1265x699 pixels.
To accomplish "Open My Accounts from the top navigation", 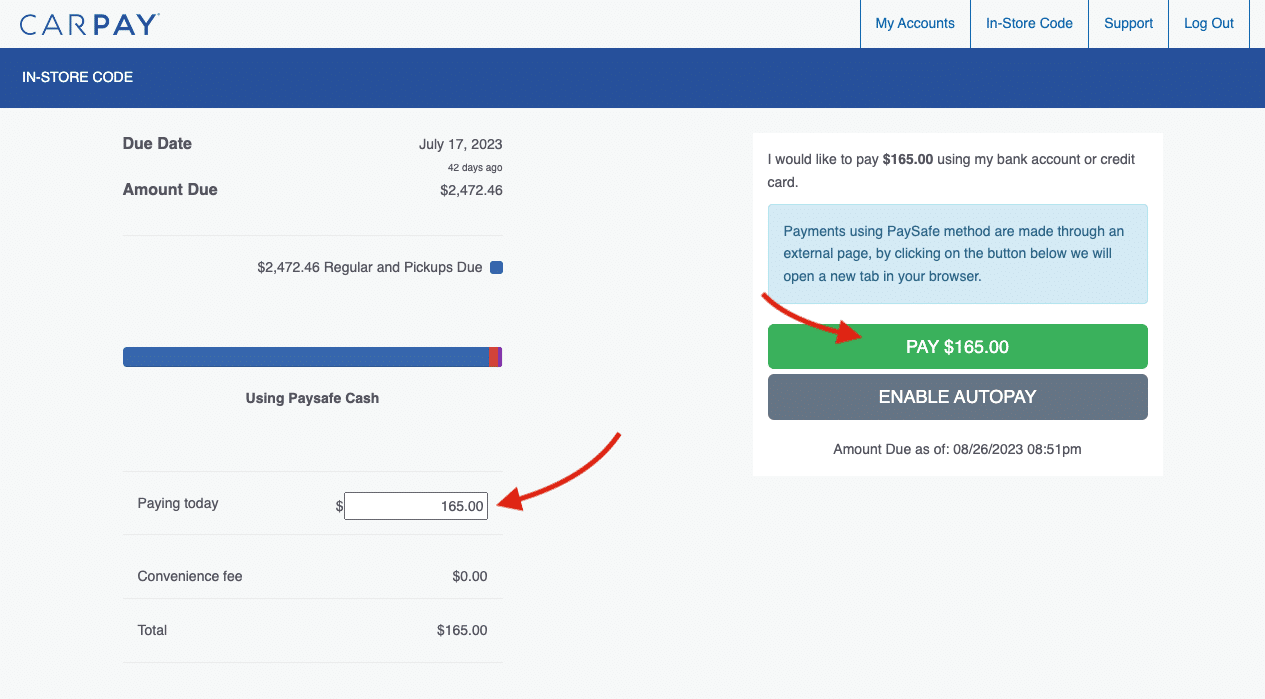I will [914, 23].
